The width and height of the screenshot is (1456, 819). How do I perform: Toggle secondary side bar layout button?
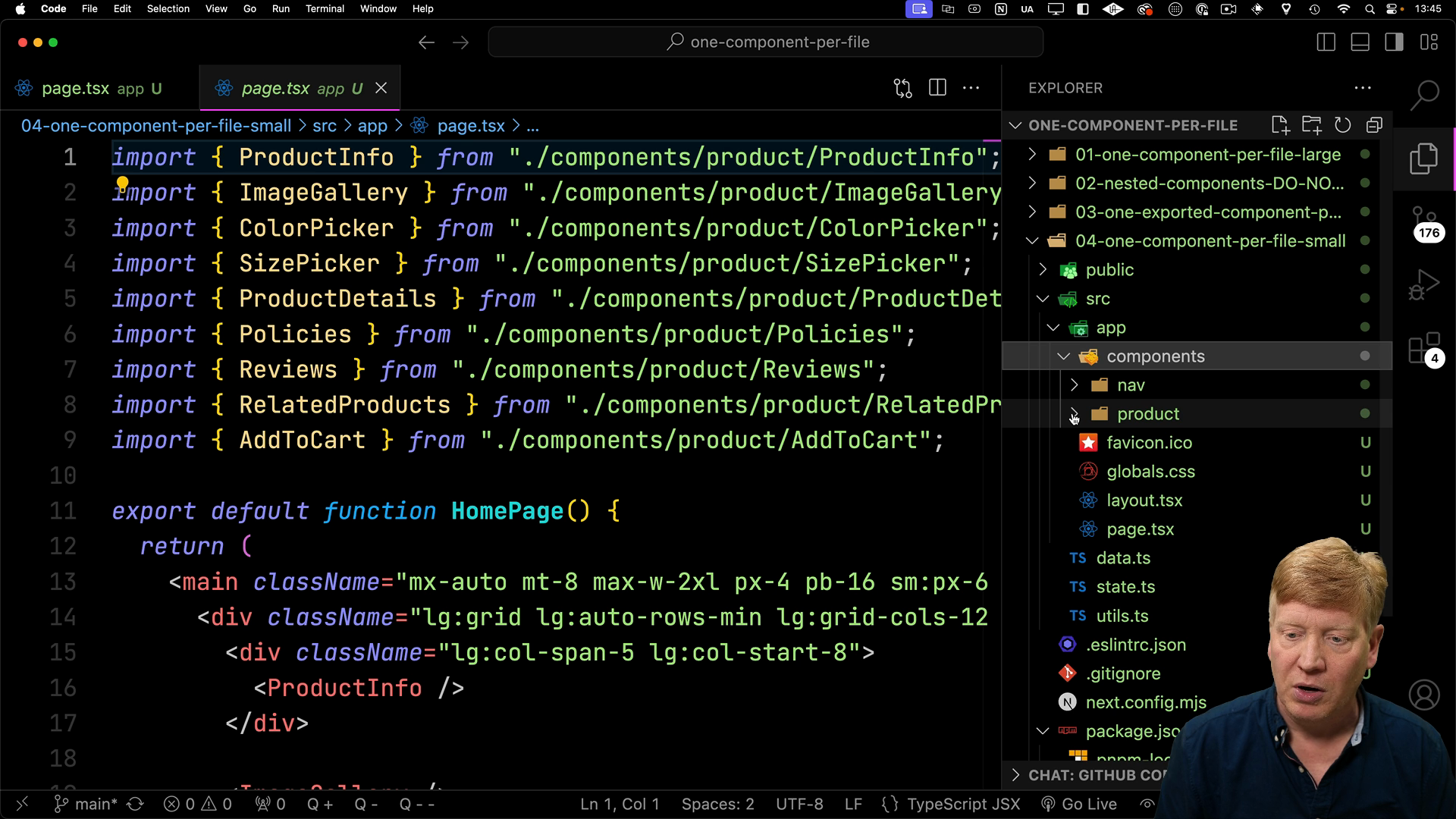pos(1394,42)
